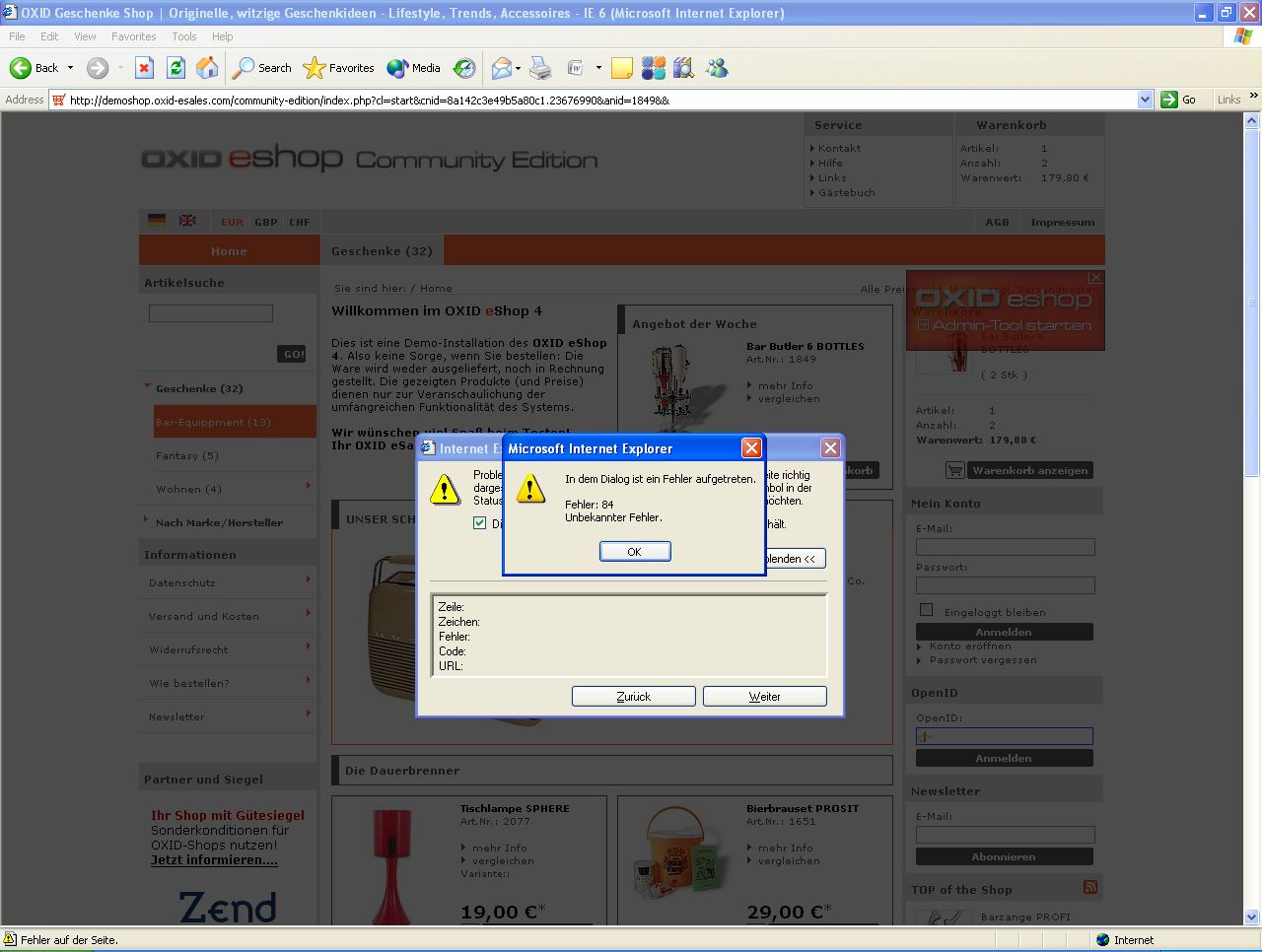Viewport: 1262px width, 952px height.
Task: Click the Print toolbar icon
Action: click(x=540, y=68)
